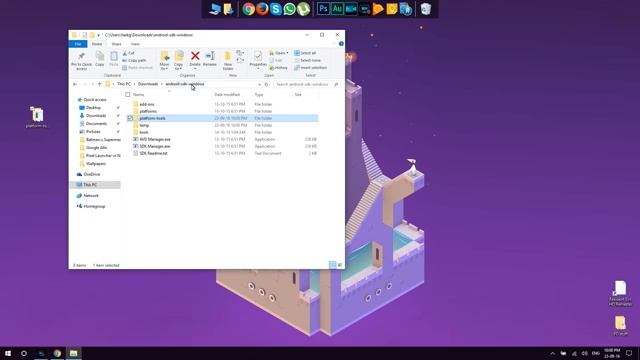Click Invert selection in ribbon
Image resolution: width=640 pixels, height=360 pixels.
pyautogui.click(x=311, y=68)
